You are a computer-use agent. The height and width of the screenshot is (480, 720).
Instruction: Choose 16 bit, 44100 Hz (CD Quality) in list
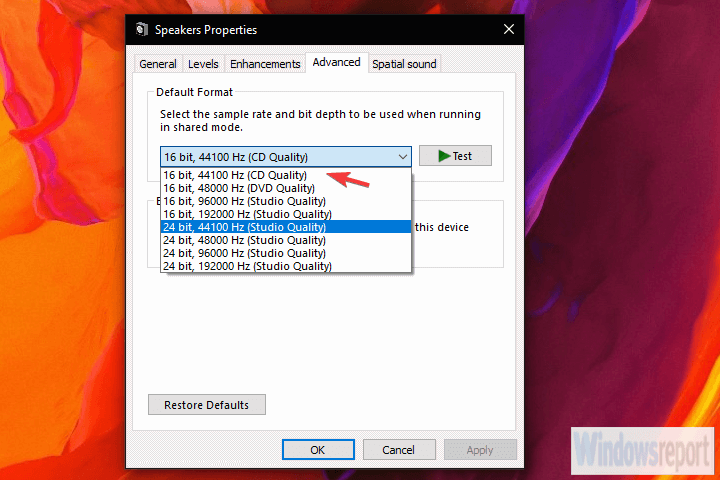[x=286, y=175]
